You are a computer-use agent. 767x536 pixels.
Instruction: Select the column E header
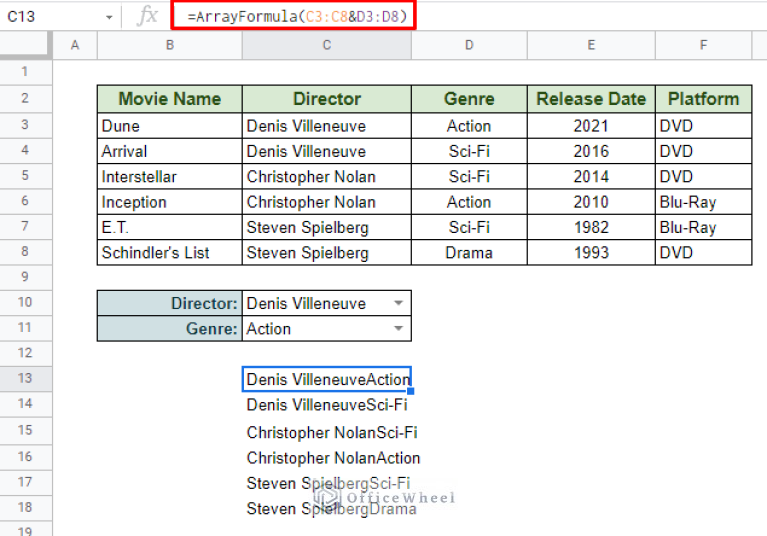click(x=591, y=46)
